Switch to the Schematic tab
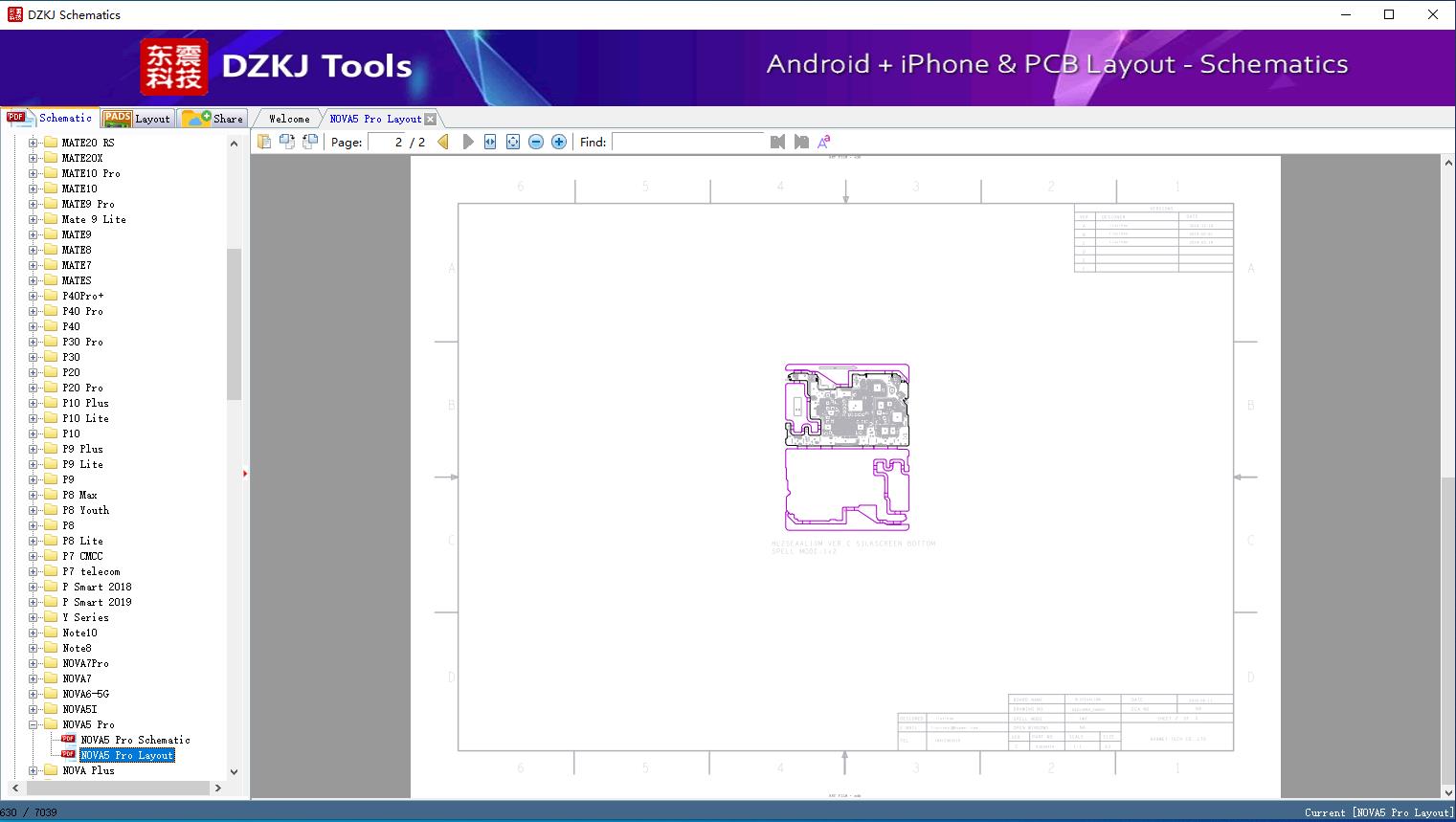The height and width of the screenshot is (822, 1456). [50, 118]
